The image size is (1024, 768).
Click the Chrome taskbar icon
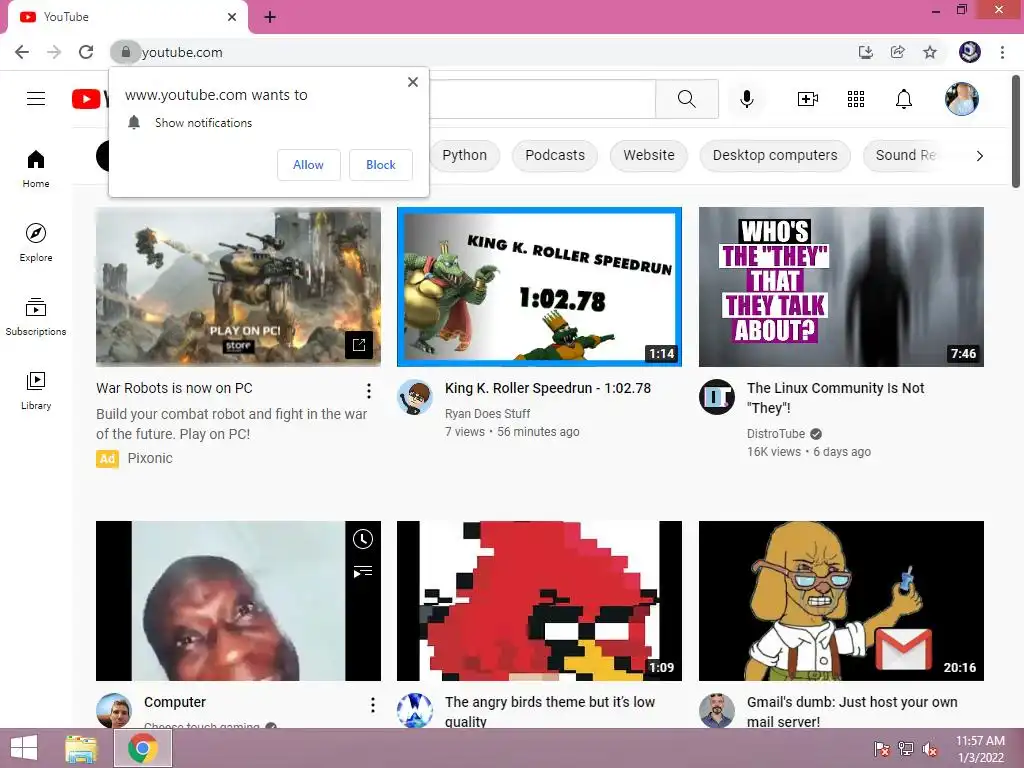coord(143,748)
